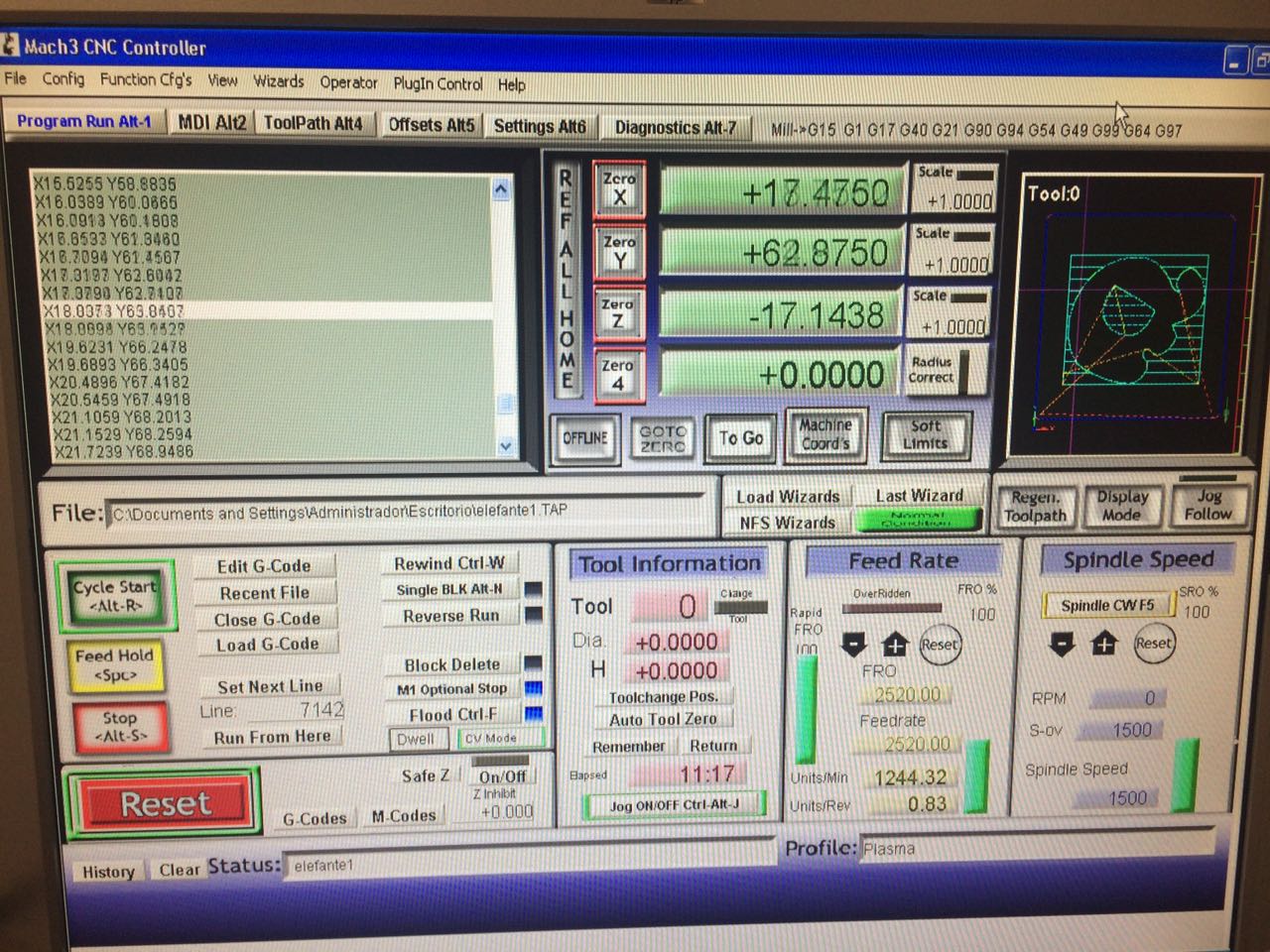Raise feed rate override with up arrow
1270x952 pixels.
click(x=895, y=645)
